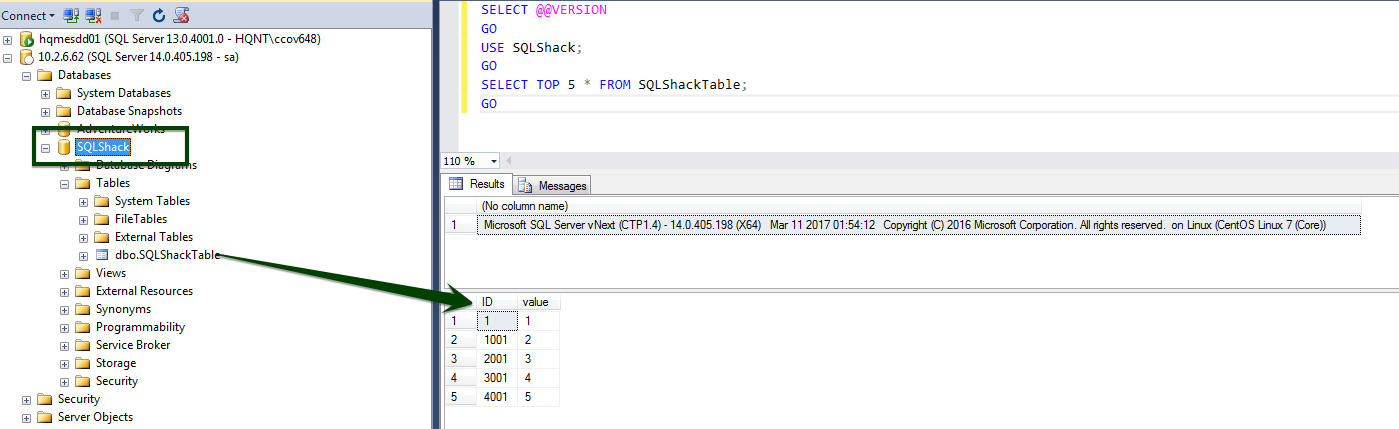The image size is (1399, 429).
Task: Open the Connect dropdown in Object Explorer
Action: tap(29, 15)
